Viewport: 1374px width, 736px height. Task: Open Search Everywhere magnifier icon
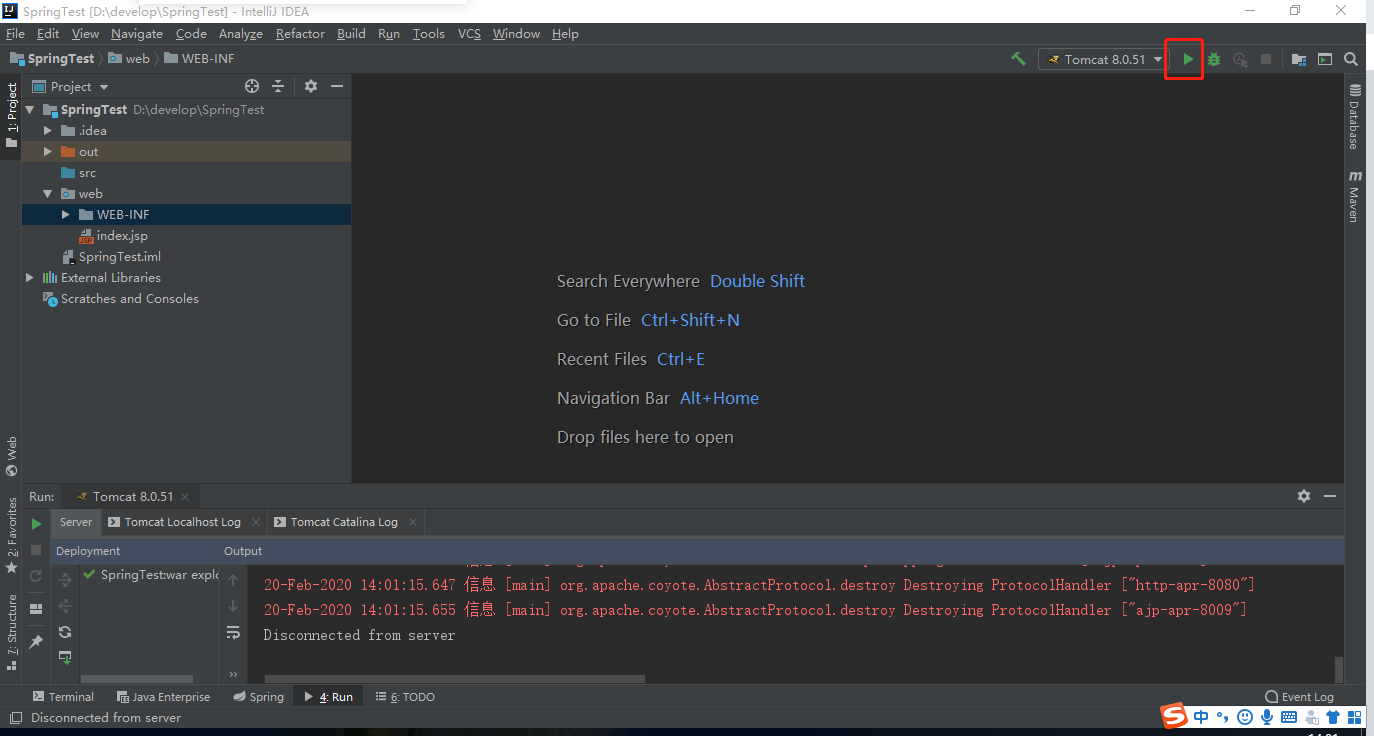[x=1351, y=59]
